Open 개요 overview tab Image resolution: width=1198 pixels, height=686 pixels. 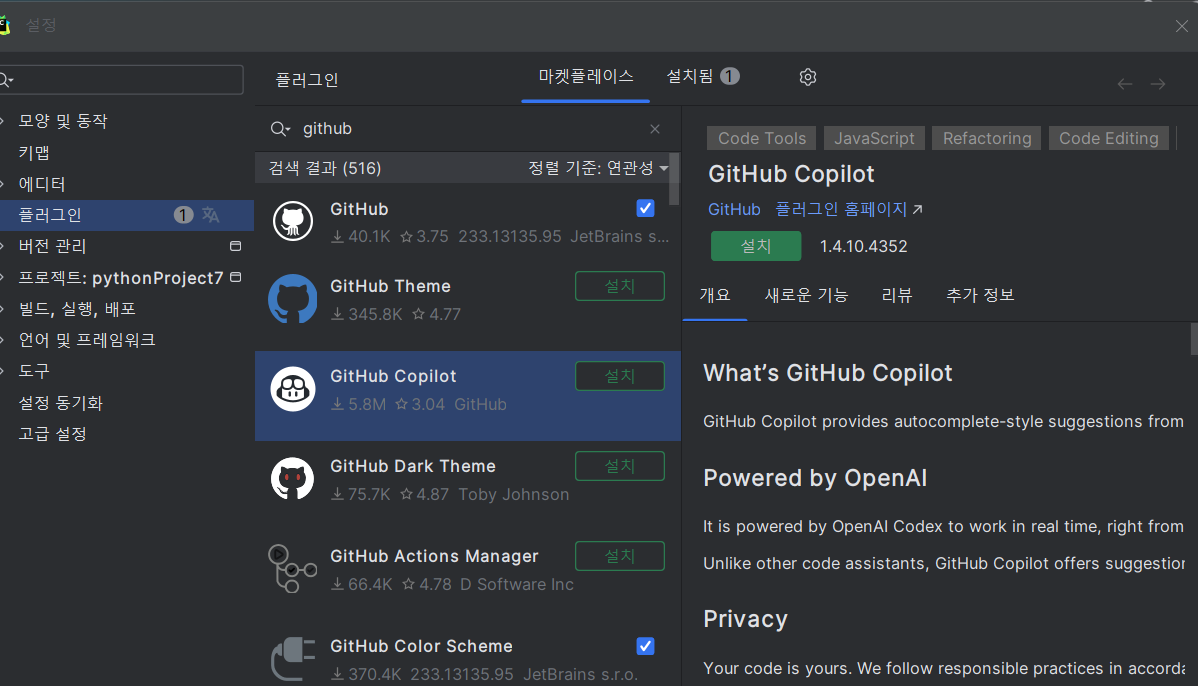715,295
